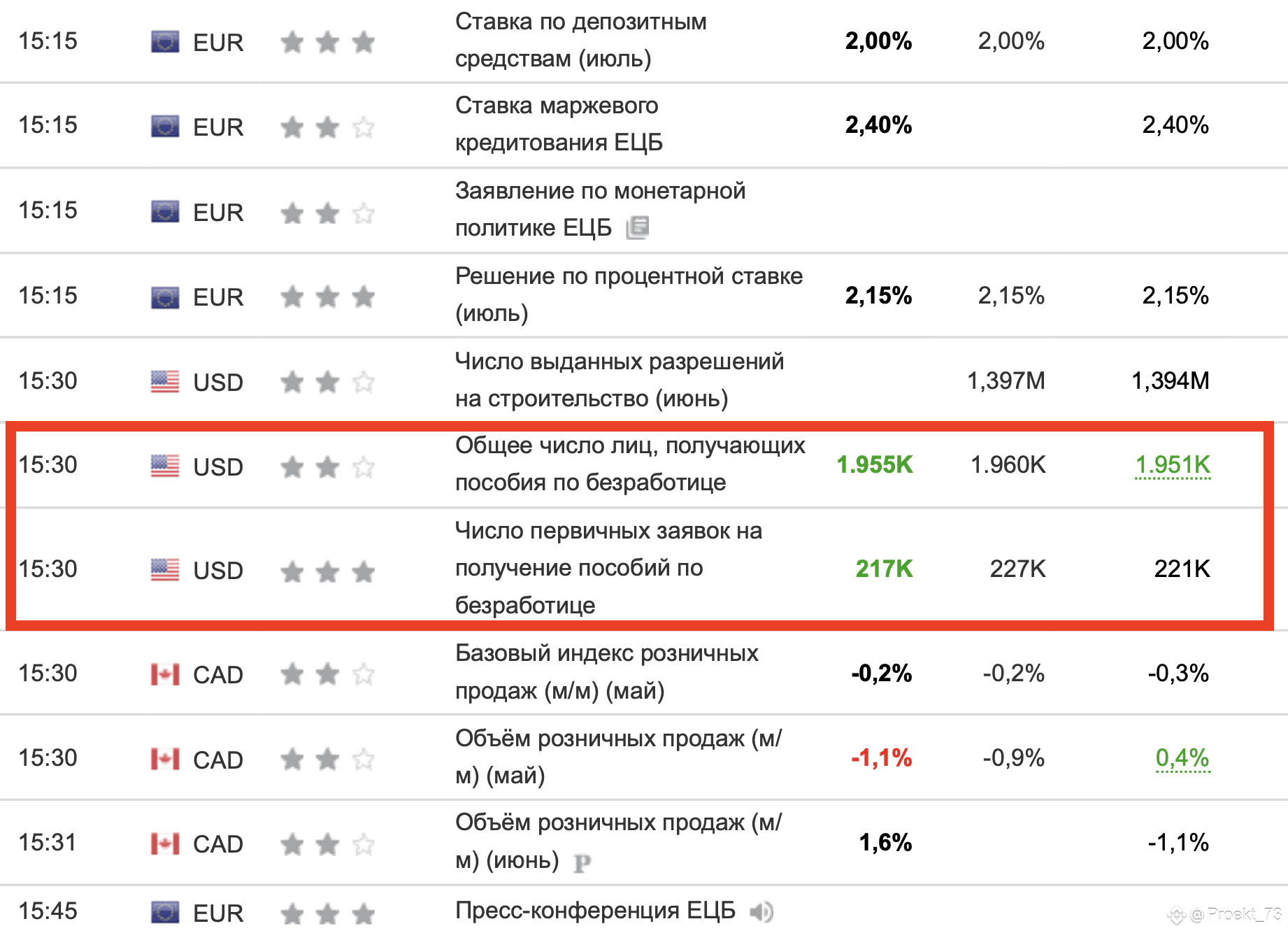Open the revised previous value 0,4%
This screenshot has width=1288, height=933.
(1182, 757)
